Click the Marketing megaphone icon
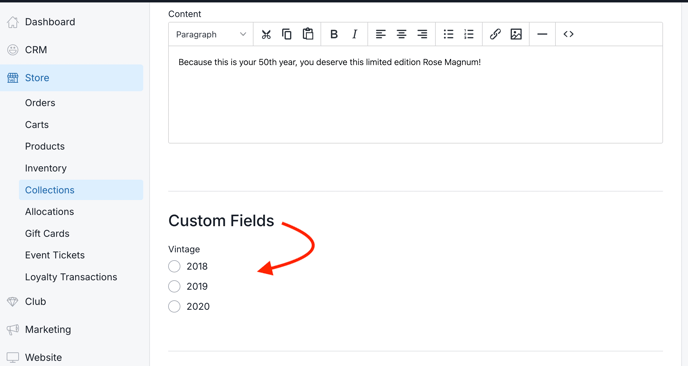 tap(13, 330)
